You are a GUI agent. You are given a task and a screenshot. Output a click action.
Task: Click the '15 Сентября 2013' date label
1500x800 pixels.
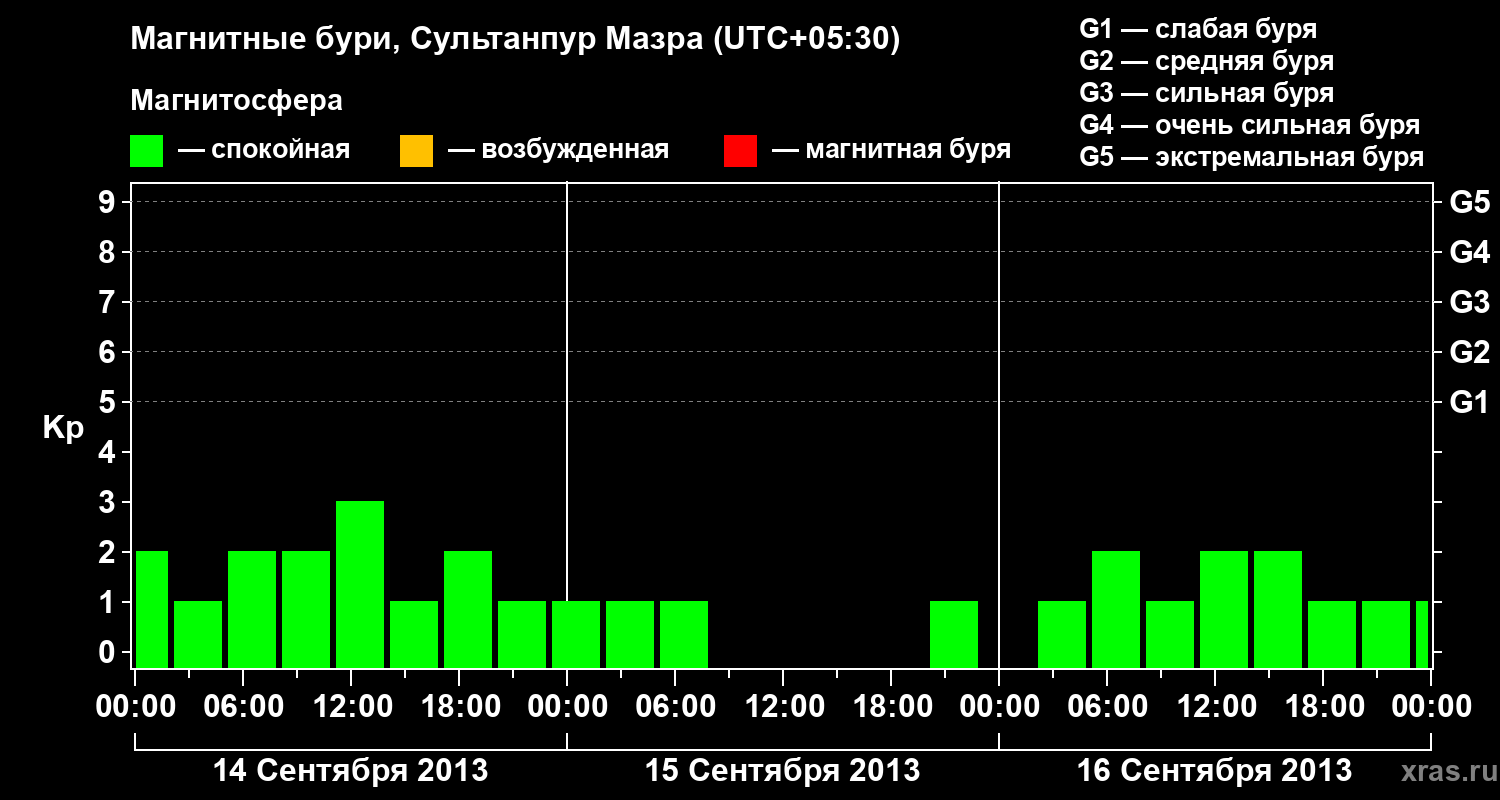tap(783, 770)
